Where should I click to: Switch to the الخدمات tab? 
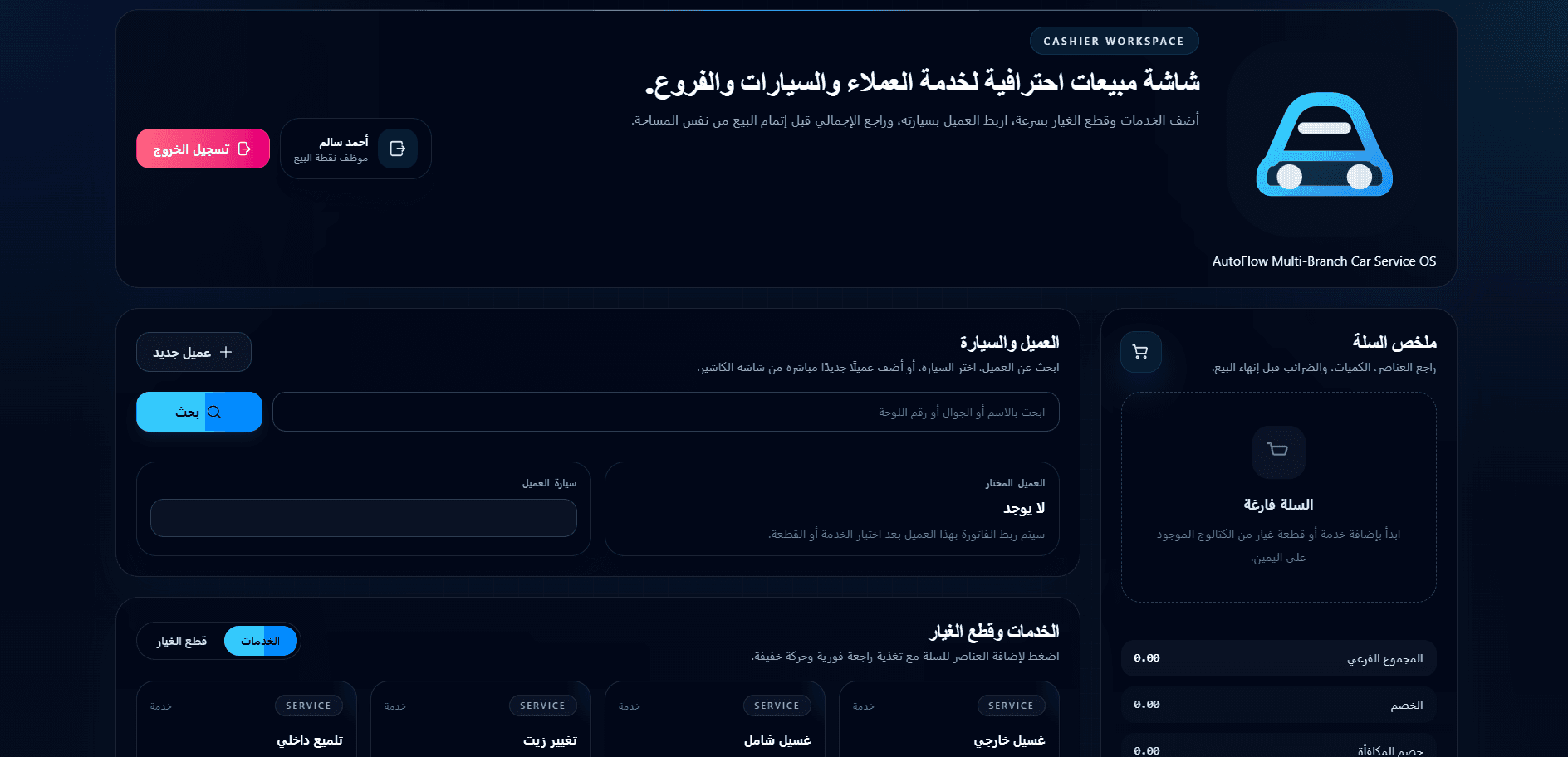(260, 641)
